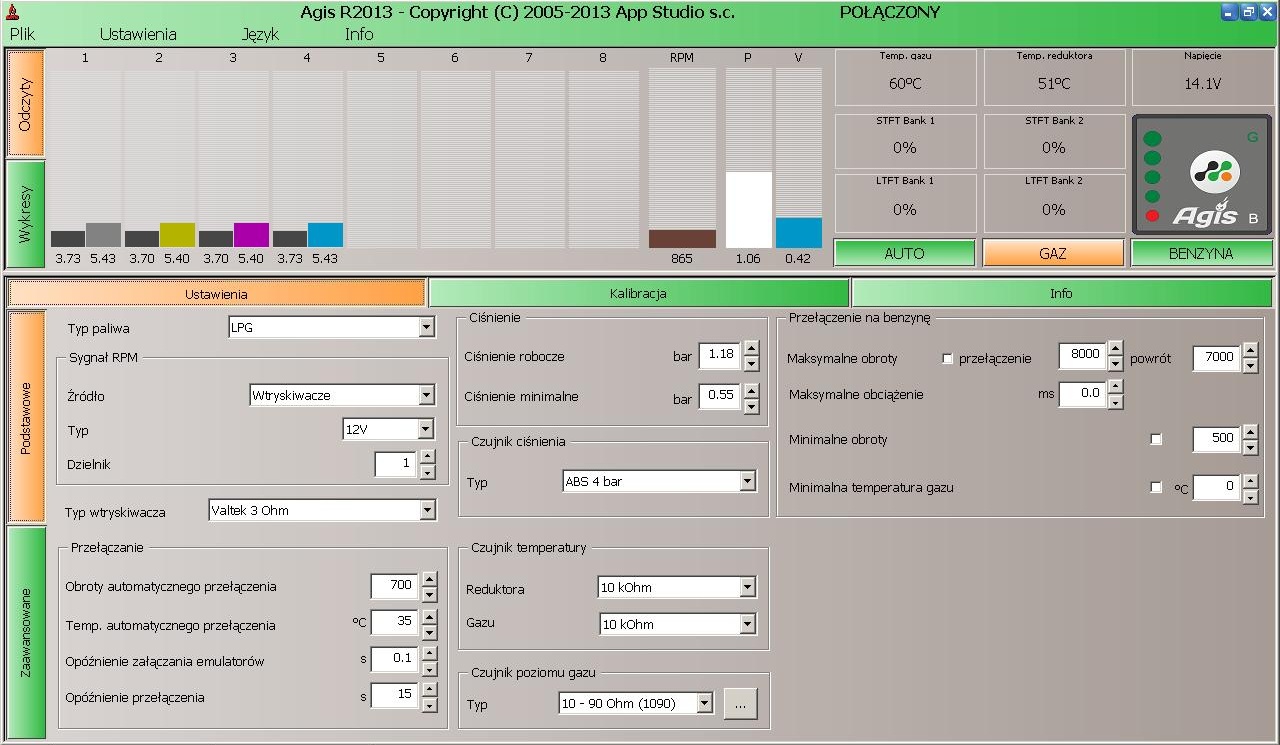Decrease Opóźnienie przełączenia down arrow
The image size is (1280, 745).
pos(429,705)
